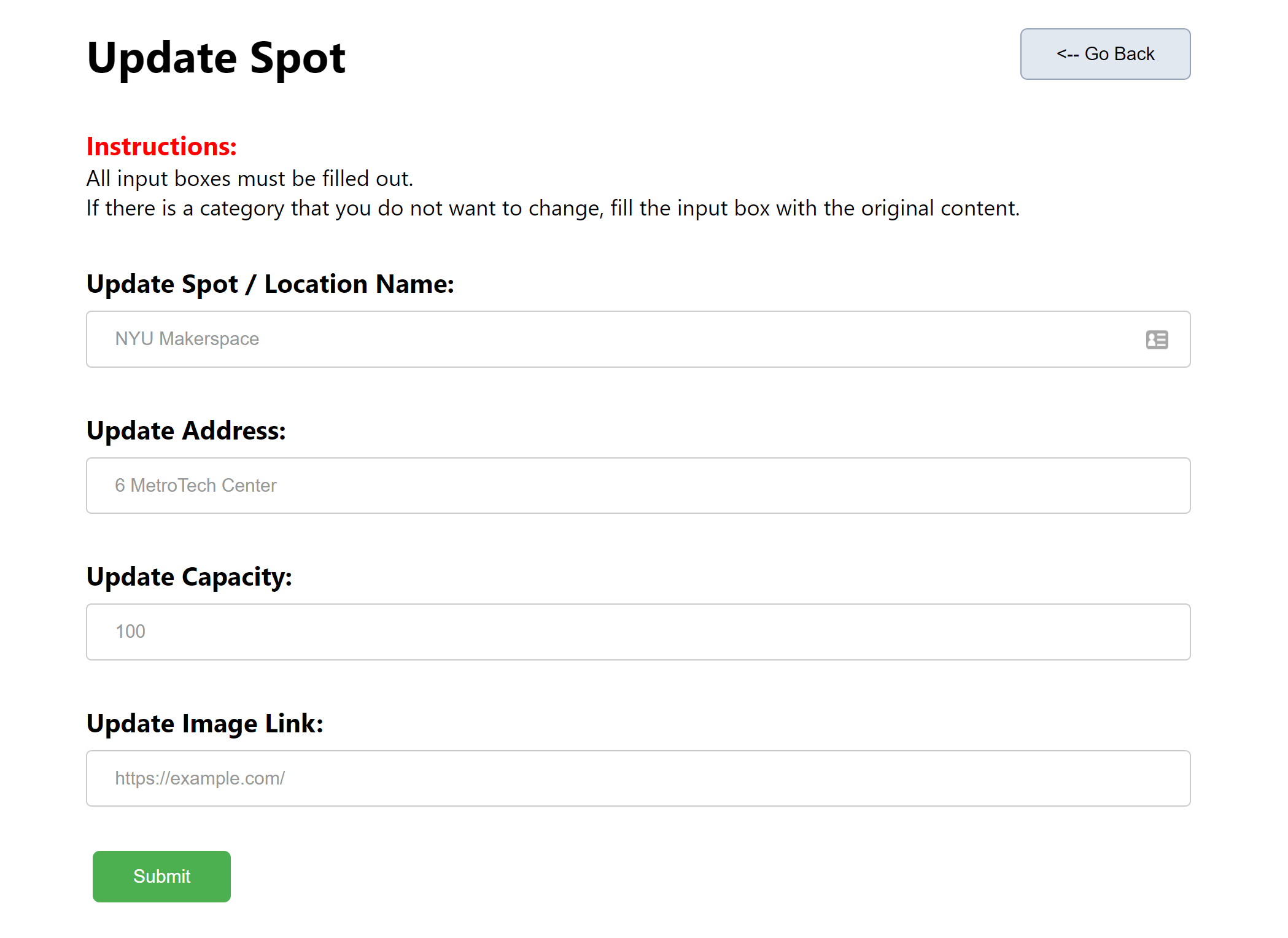Click the Update Address label
1288x938 pixels.
(186, 430)
